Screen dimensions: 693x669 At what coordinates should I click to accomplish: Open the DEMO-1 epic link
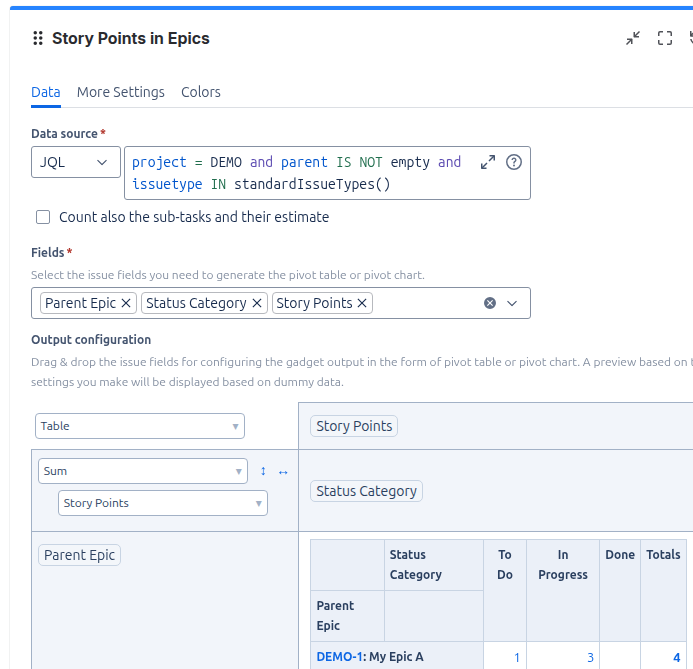pyautogui.click(x=339, y=657)
